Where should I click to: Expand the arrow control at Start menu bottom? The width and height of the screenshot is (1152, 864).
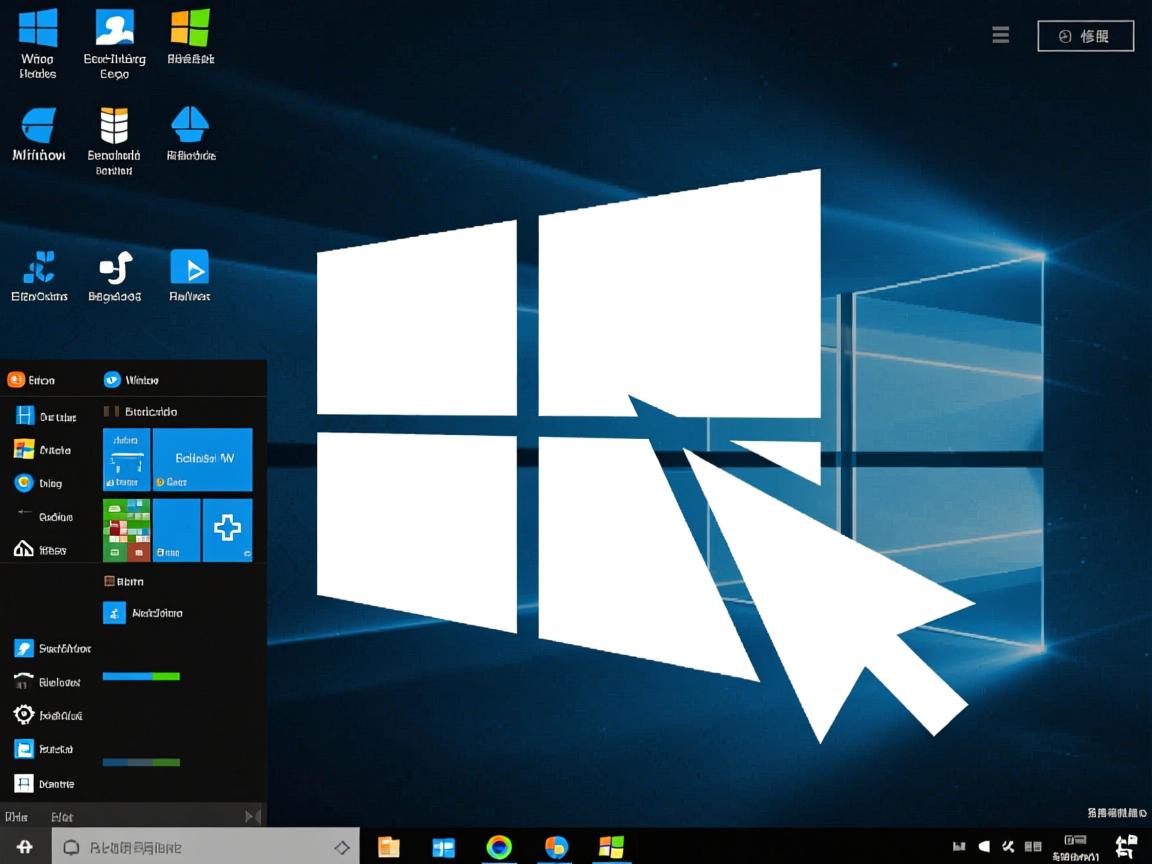tap(251, 815)
